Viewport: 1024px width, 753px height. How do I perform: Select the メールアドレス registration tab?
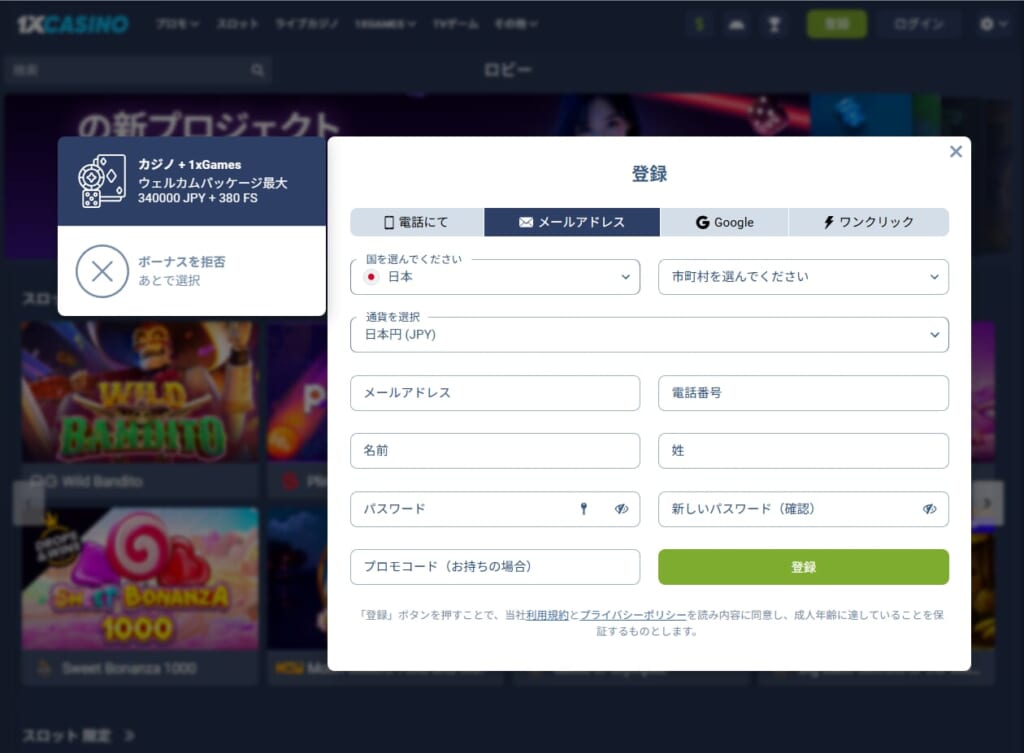(572, 222)
